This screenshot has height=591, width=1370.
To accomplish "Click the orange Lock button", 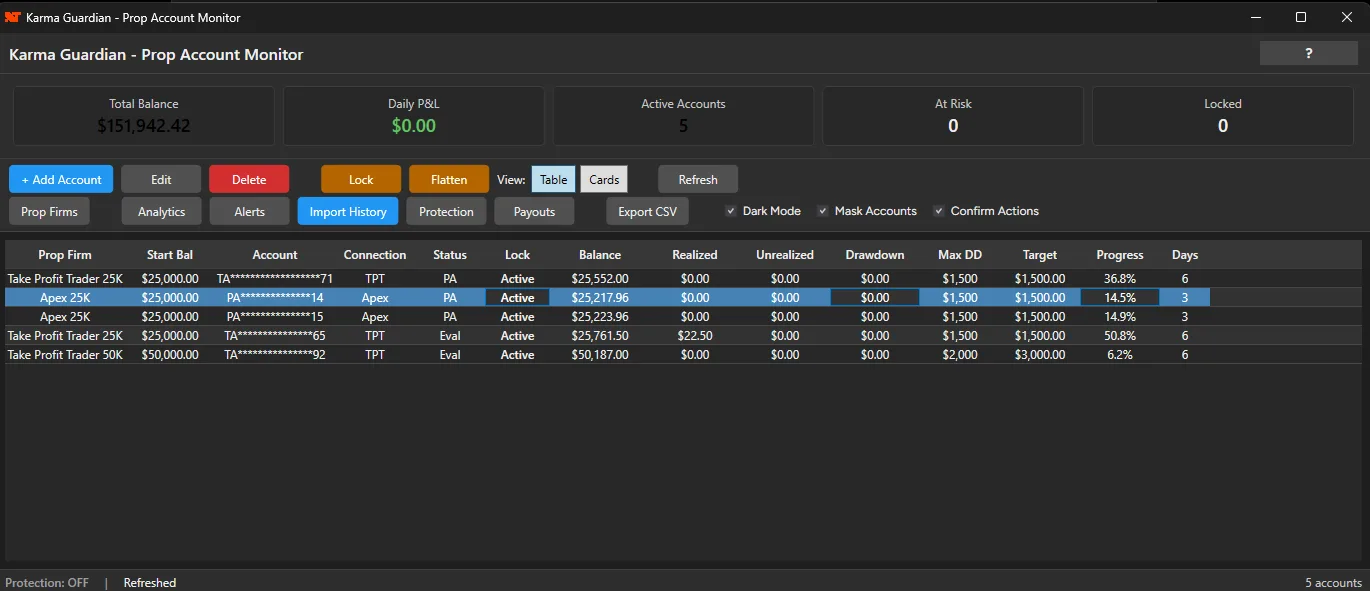I will pos(361,180).
